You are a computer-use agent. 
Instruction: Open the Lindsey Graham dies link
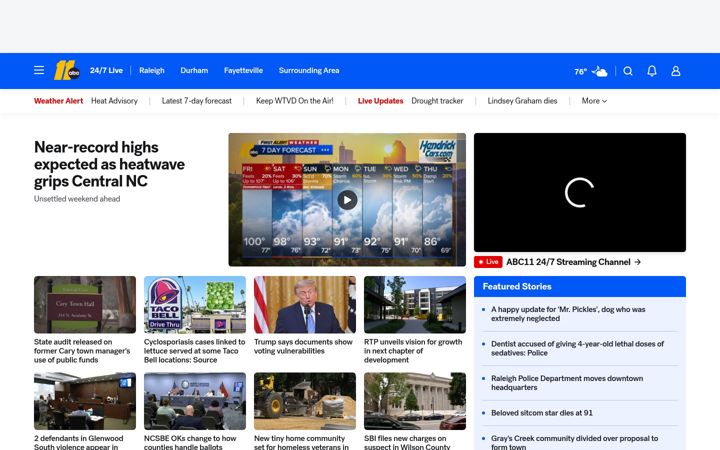tap(522, 101)
